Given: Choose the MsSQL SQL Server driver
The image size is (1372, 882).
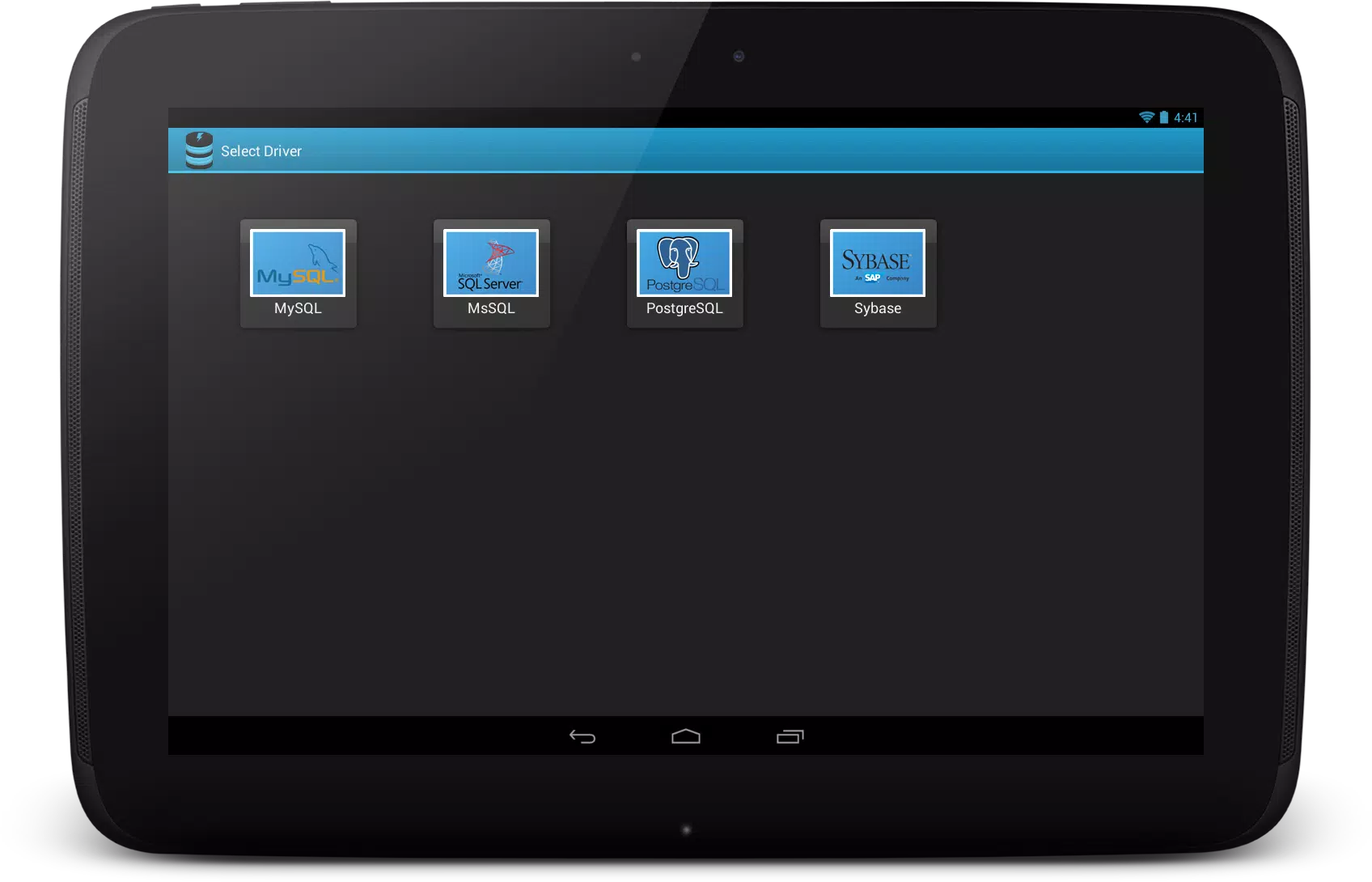Looking at the screenshot, I should [x=491, y=274].
